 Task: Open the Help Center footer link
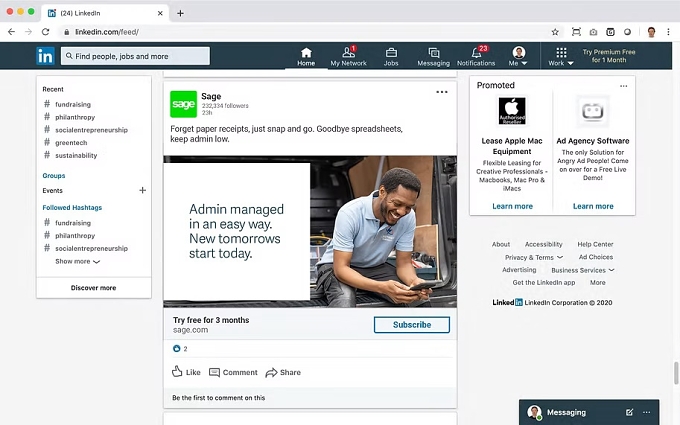coord(595,244)
